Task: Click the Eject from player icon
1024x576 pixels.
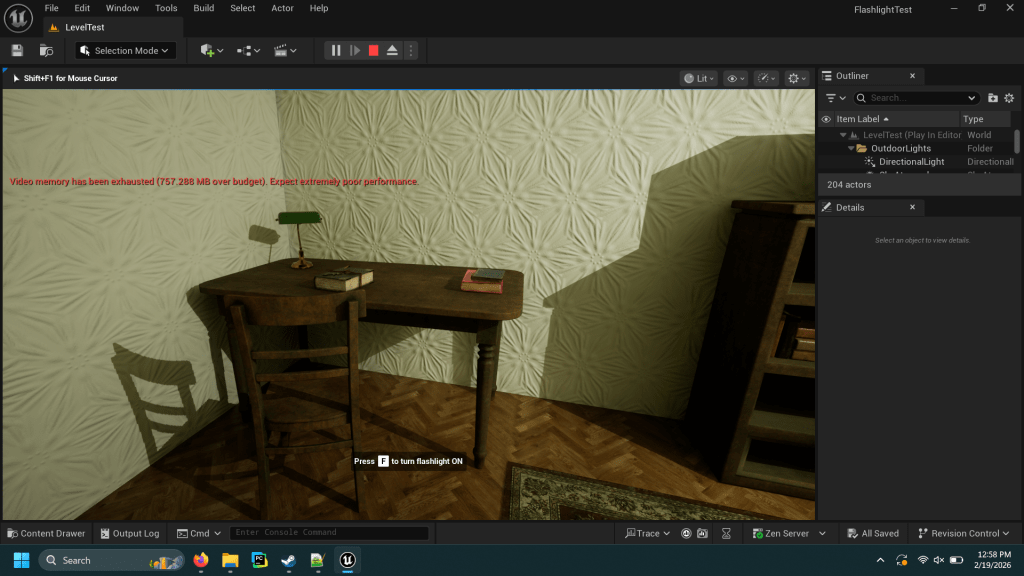Action: click(x=392, y=50)
